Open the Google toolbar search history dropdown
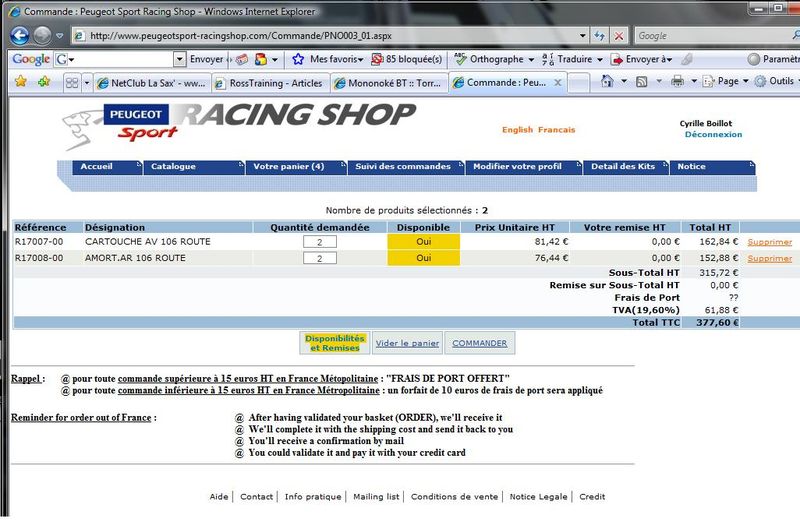 pos(179,59)
